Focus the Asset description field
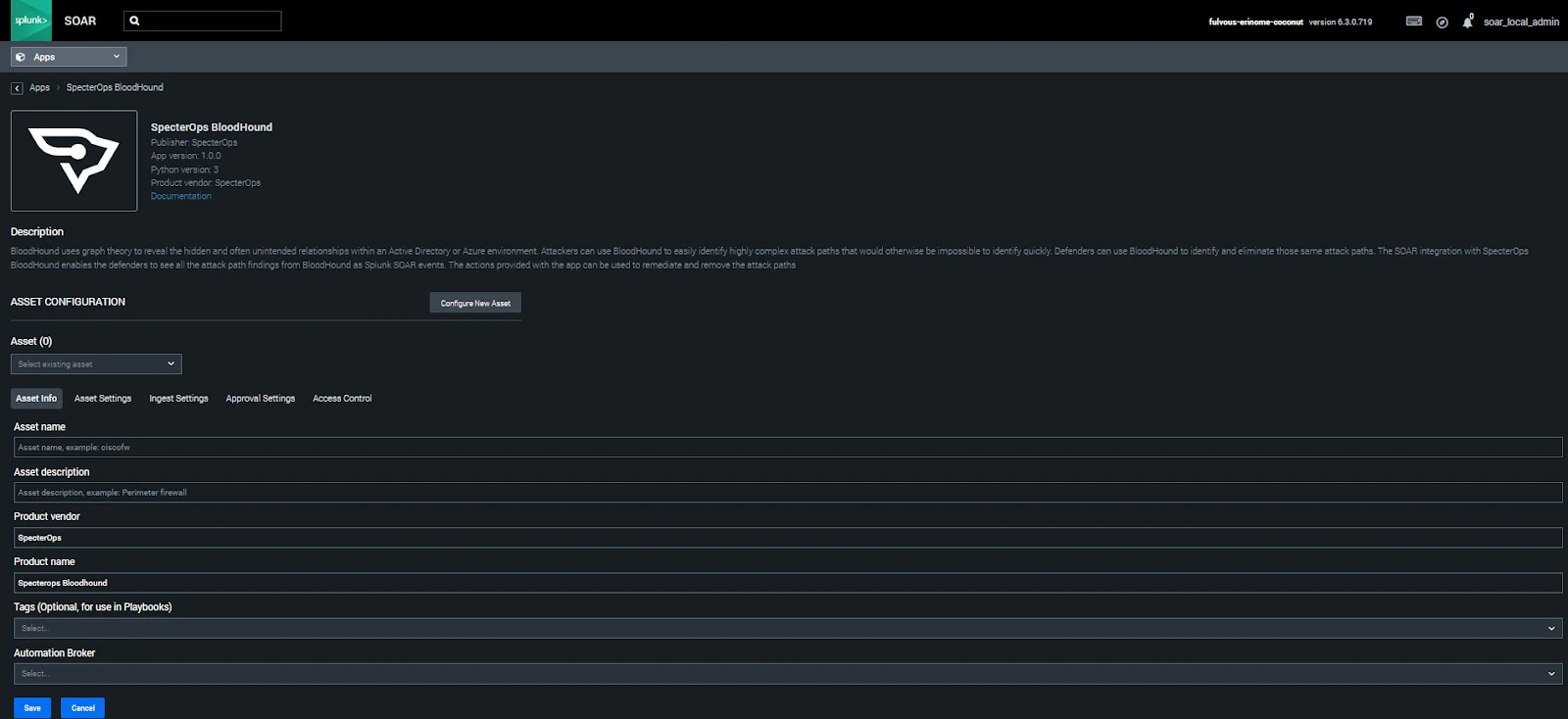 coord(788,493)
